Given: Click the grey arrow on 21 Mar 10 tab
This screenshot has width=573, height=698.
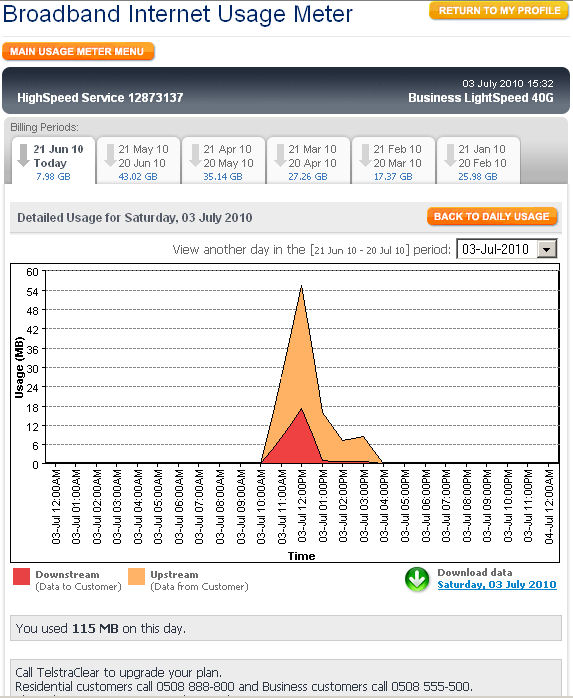Looking at the screenshot, I should pyautogui.click(x=280, y=155).
